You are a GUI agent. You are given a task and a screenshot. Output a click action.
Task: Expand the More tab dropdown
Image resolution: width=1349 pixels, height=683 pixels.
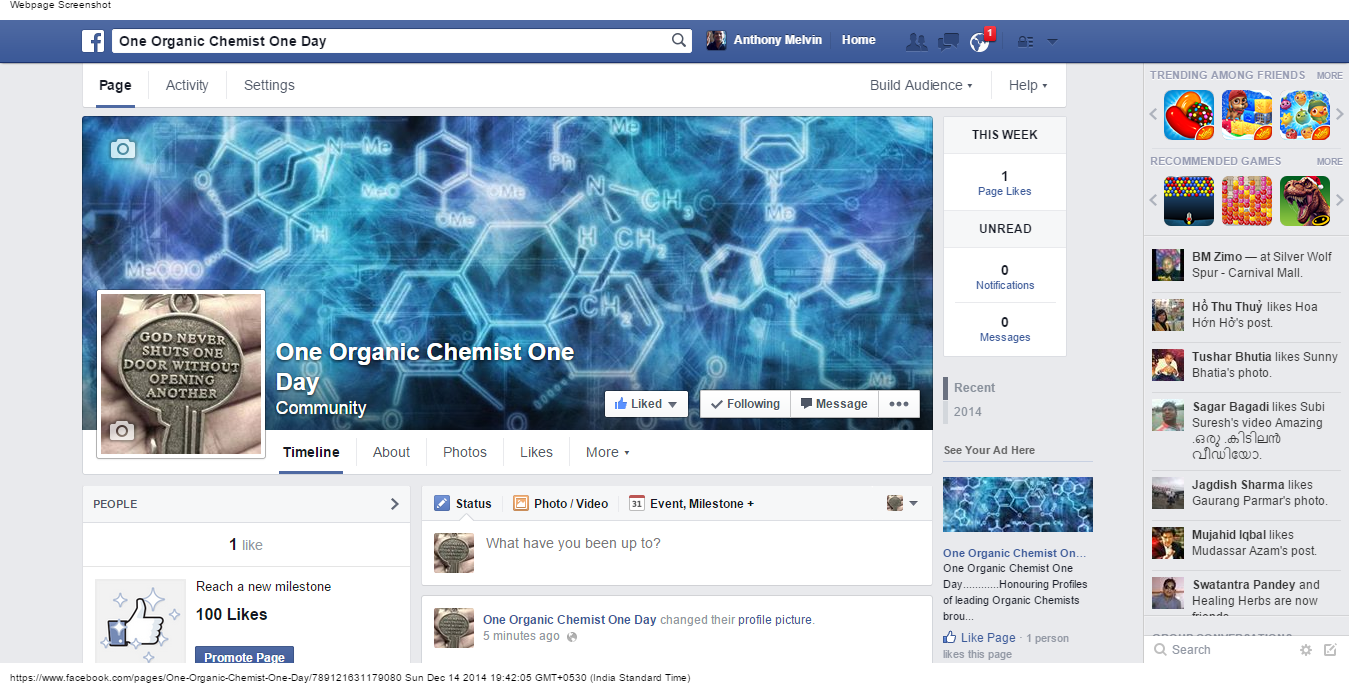point(607,452)
